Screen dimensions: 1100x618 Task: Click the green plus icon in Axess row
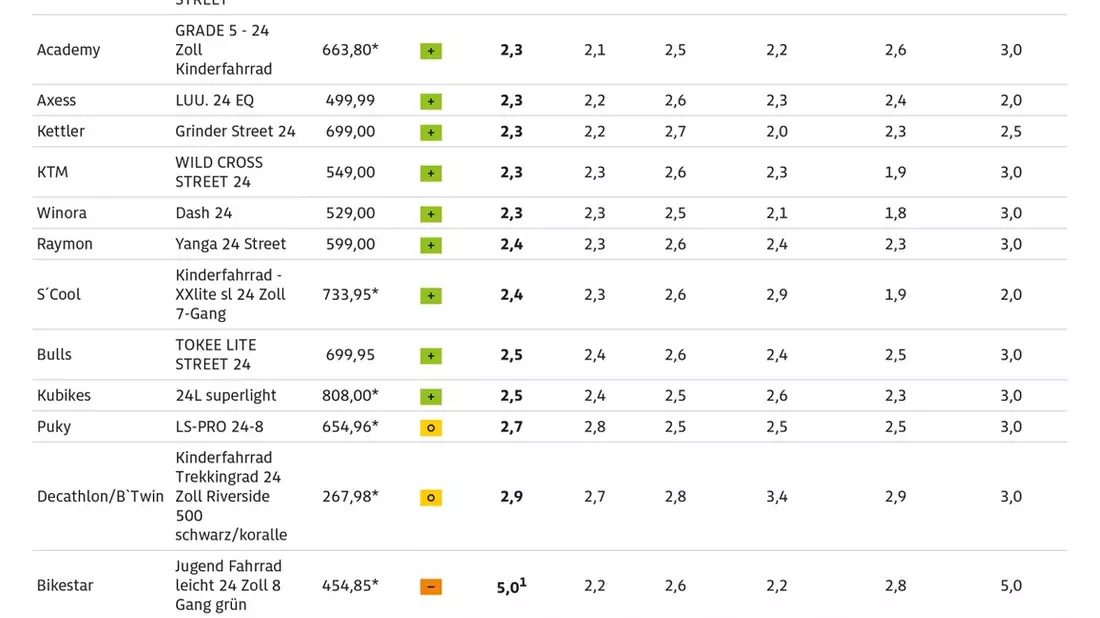[x=431, y=101]
